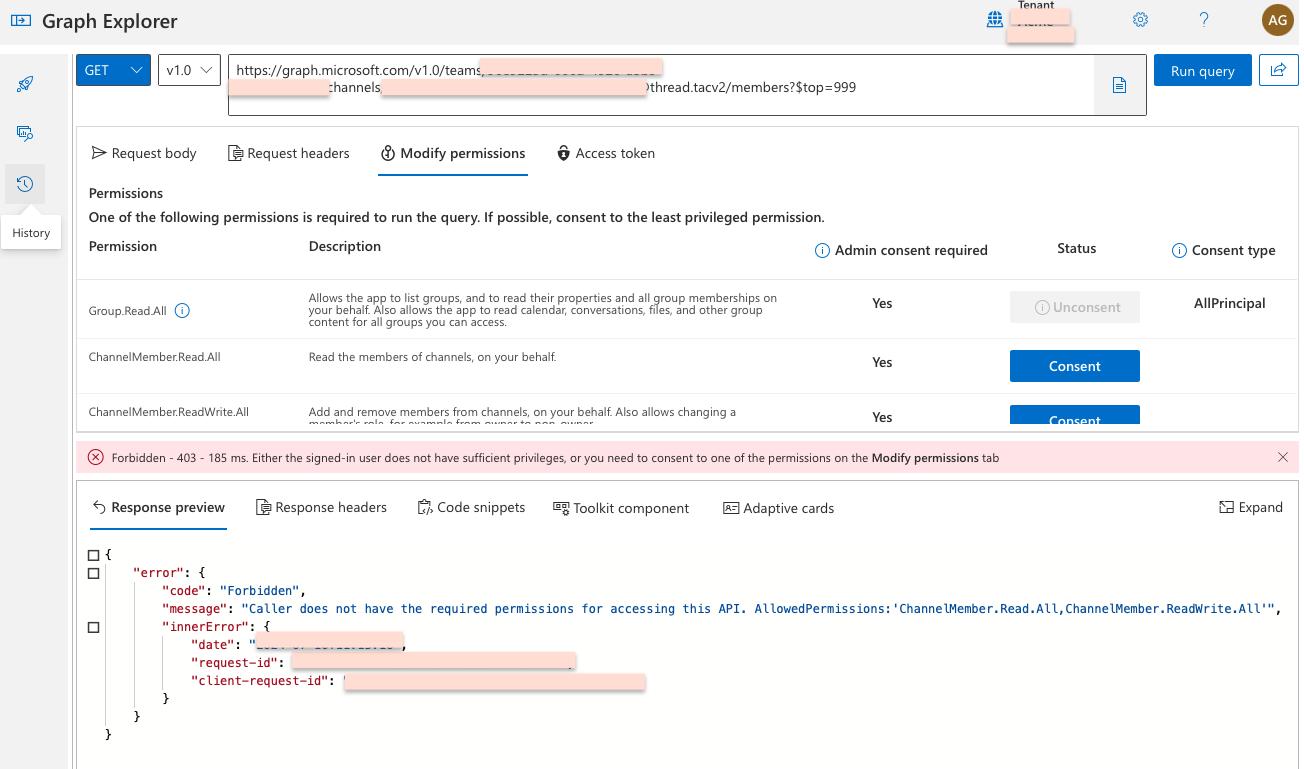Click the share query icon
The height and width of the screenshot is (769, 1304).
1278,70
